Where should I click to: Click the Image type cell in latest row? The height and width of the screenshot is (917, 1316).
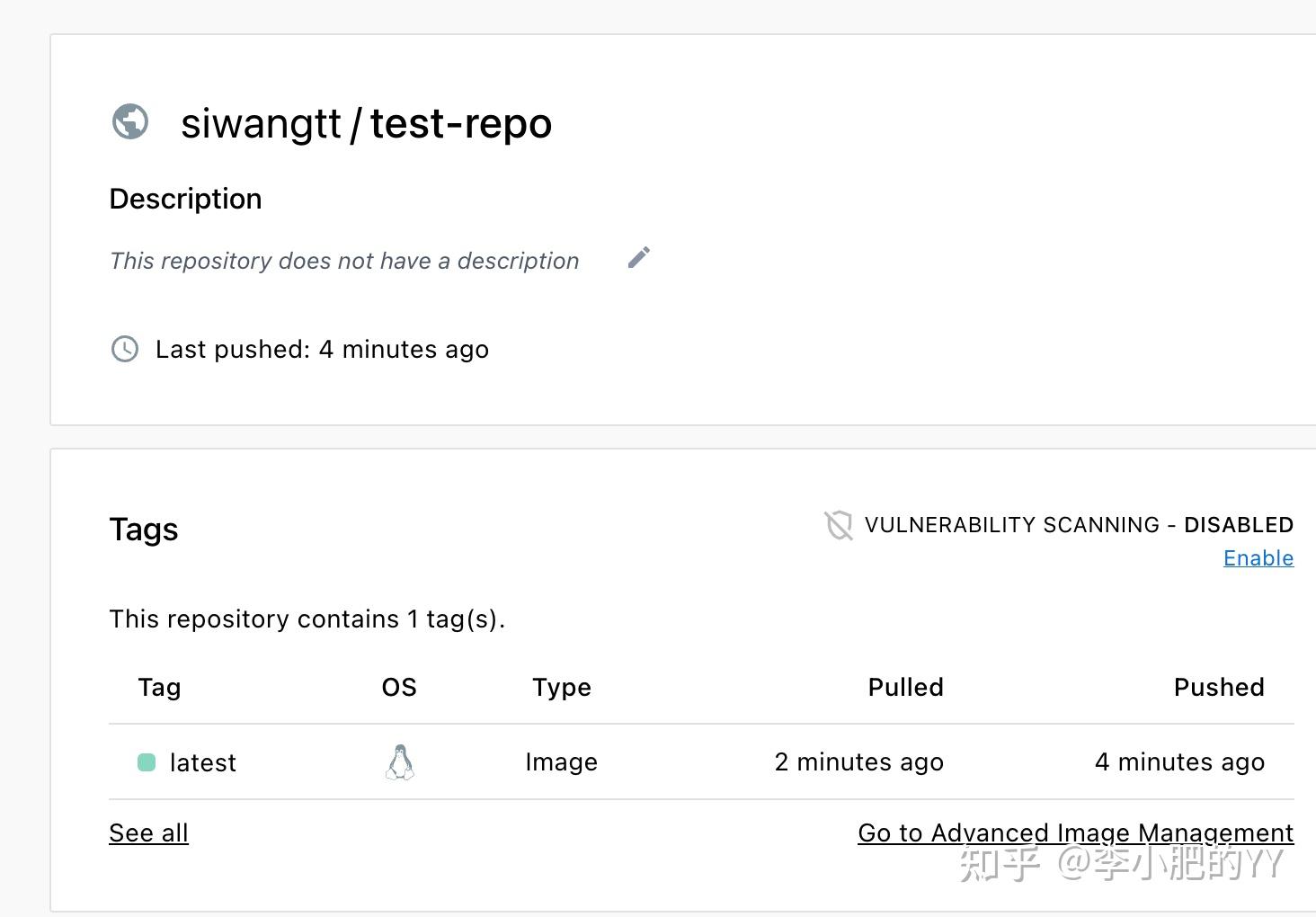(x=562, y=763)
